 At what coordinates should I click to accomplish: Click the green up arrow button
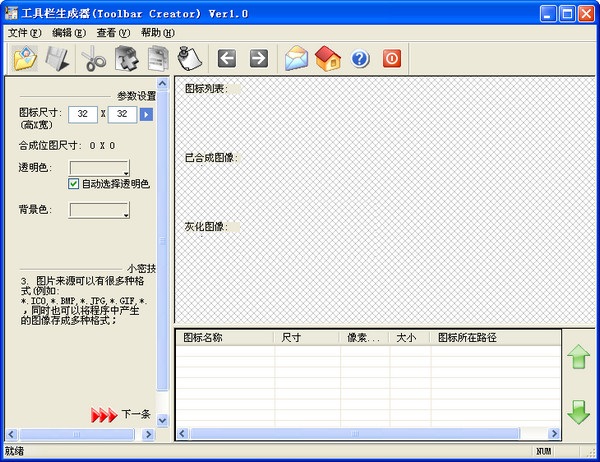tap(578, 358)
